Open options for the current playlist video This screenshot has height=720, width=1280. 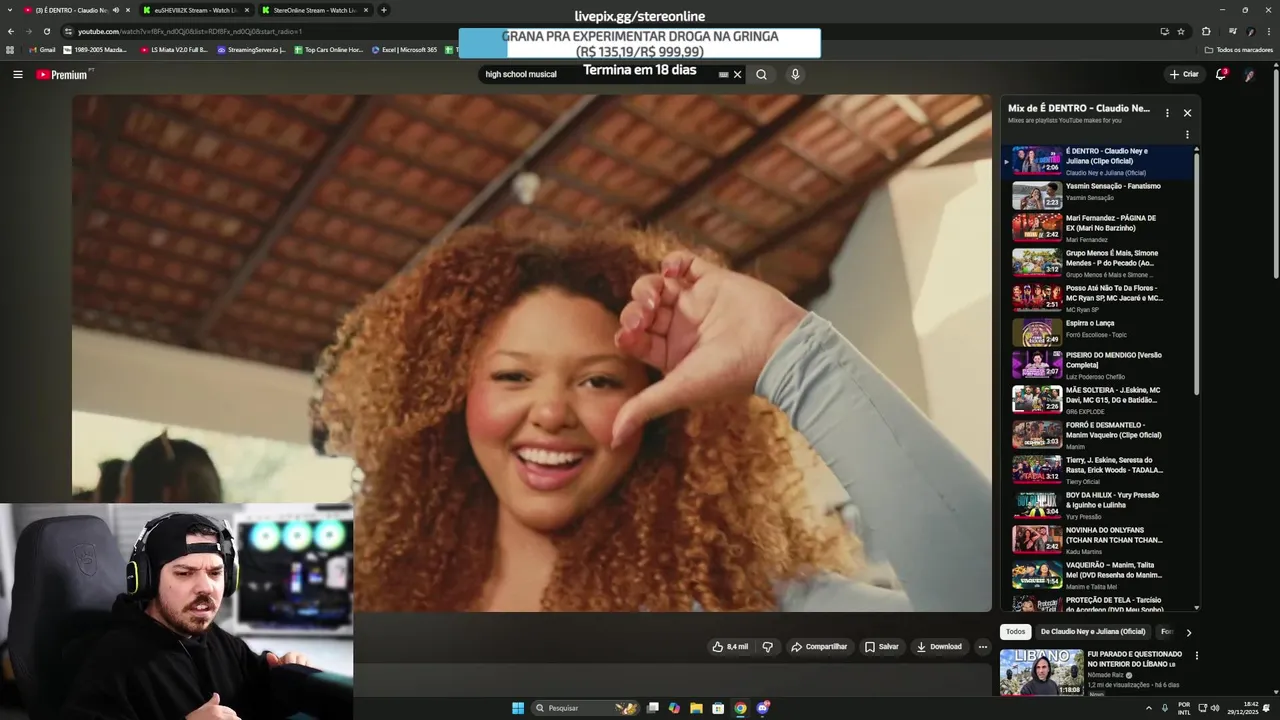click(1187, 134)
